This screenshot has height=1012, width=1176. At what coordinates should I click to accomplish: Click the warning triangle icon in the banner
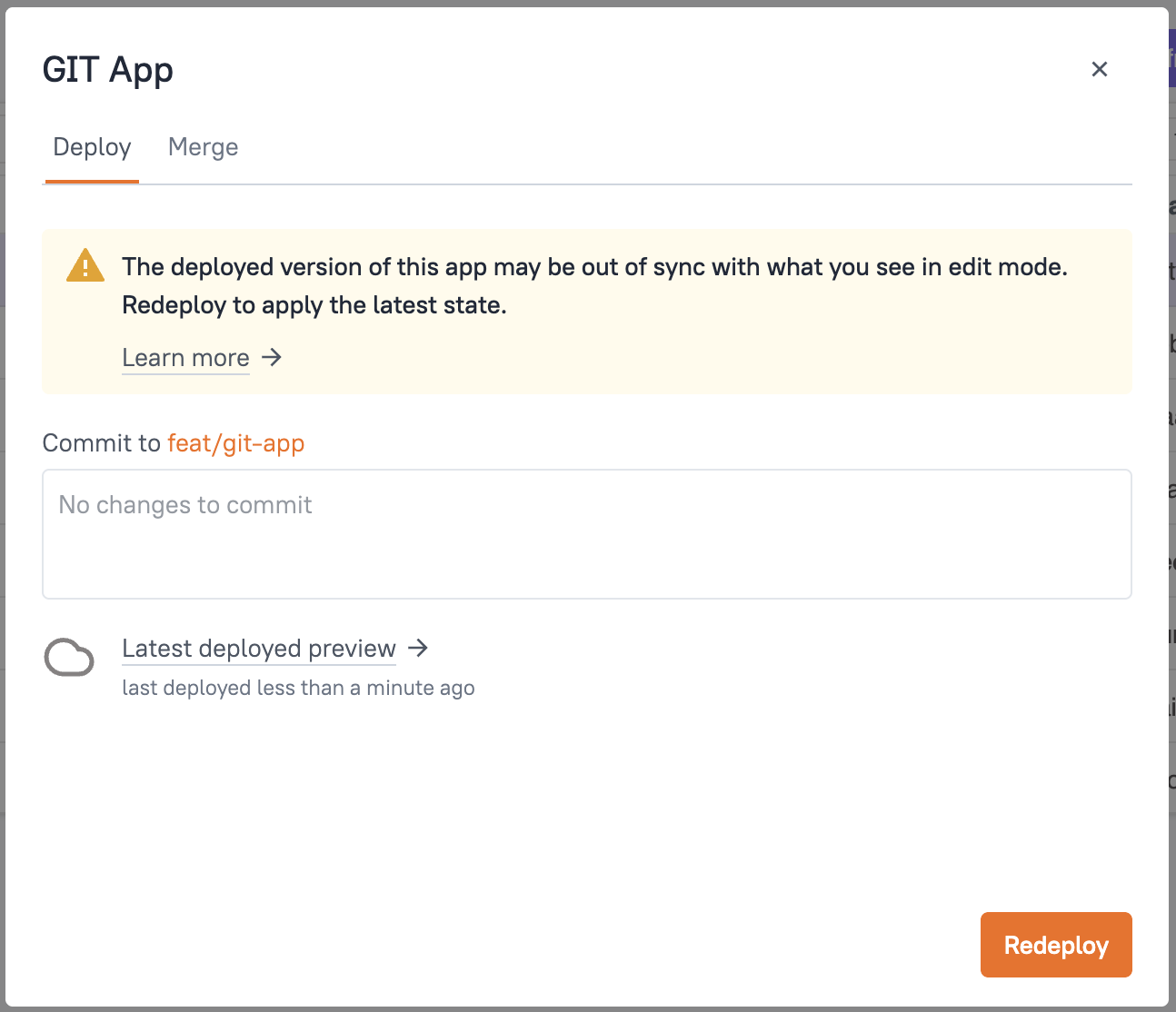pos(85,266)
